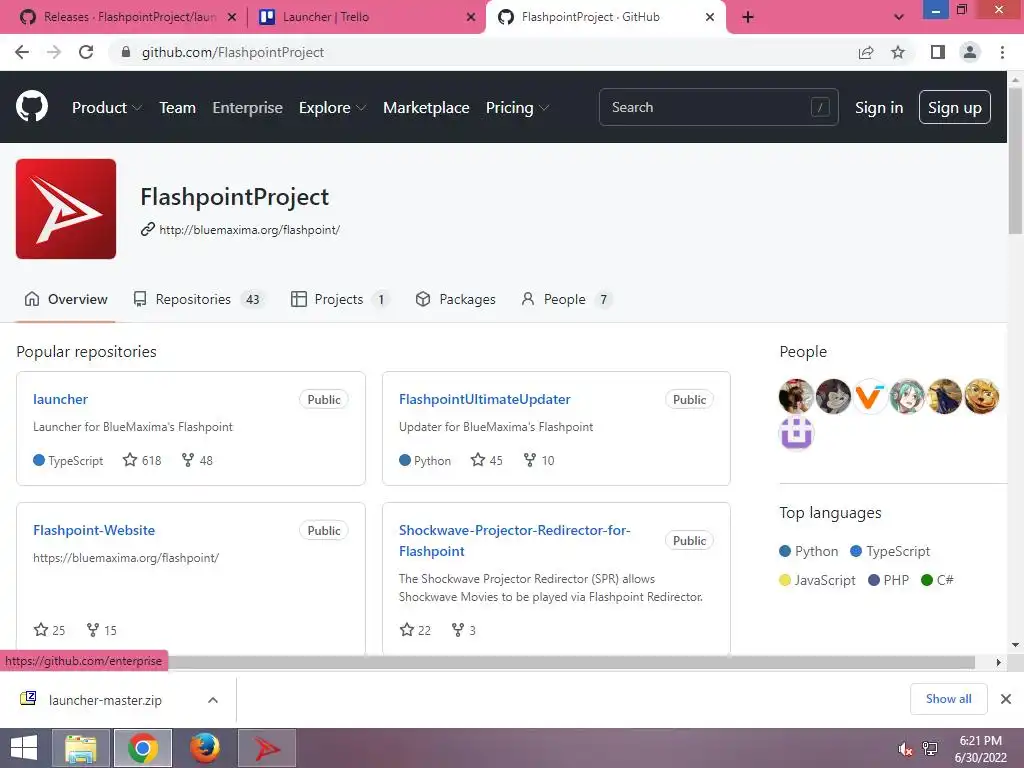Click the share page icon in address bar
This screenshot has height=768, width=1024.
(866, 52)
